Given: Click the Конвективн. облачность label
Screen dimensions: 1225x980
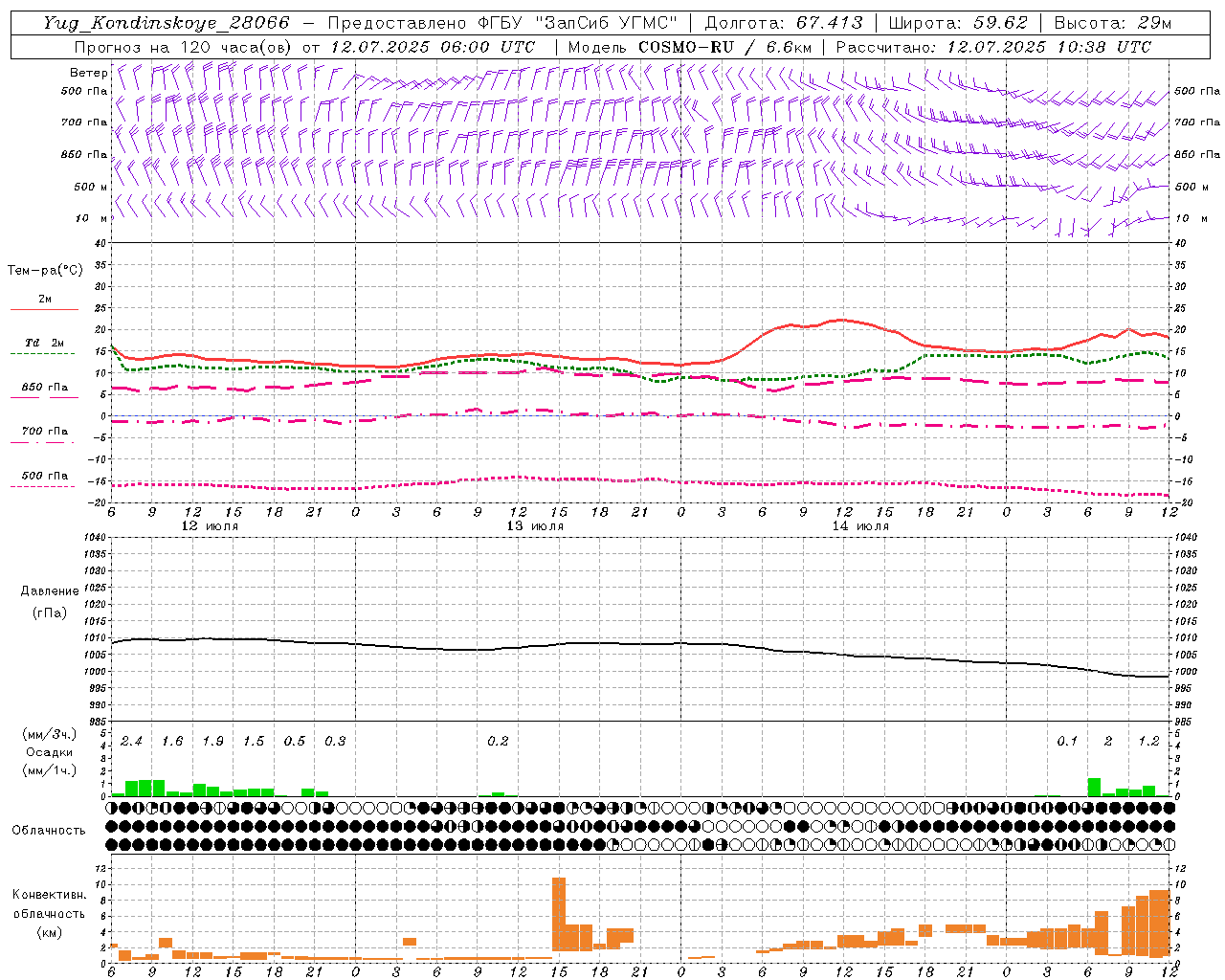Looking at the screenshot, I should [49, 904].
